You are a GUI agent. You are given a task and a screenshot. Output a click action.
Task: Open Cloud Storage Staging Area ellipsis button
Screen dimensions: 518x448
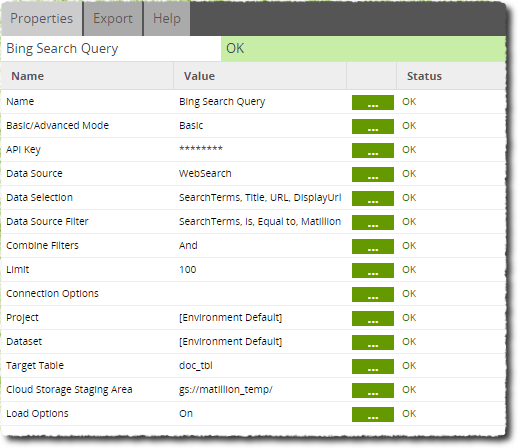coord(373,390)
